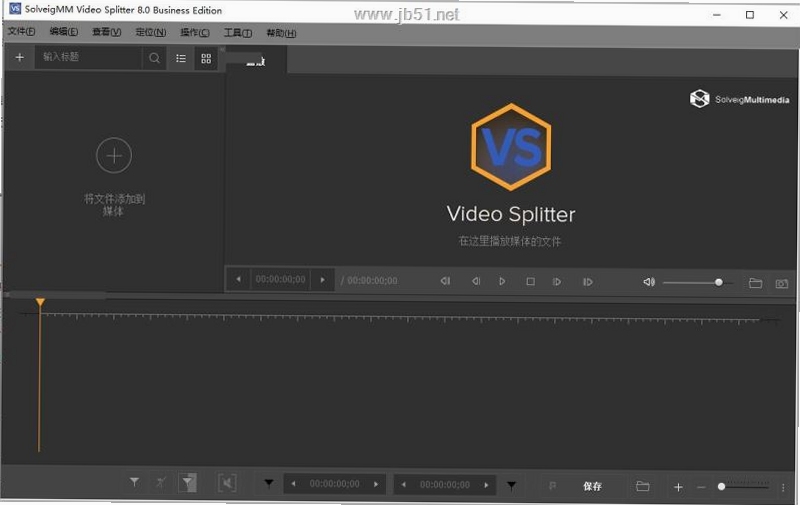Open the three-dot options in the bottom toolbar
This screenshot has width=800, height=505.
click(x=783, y=488)
